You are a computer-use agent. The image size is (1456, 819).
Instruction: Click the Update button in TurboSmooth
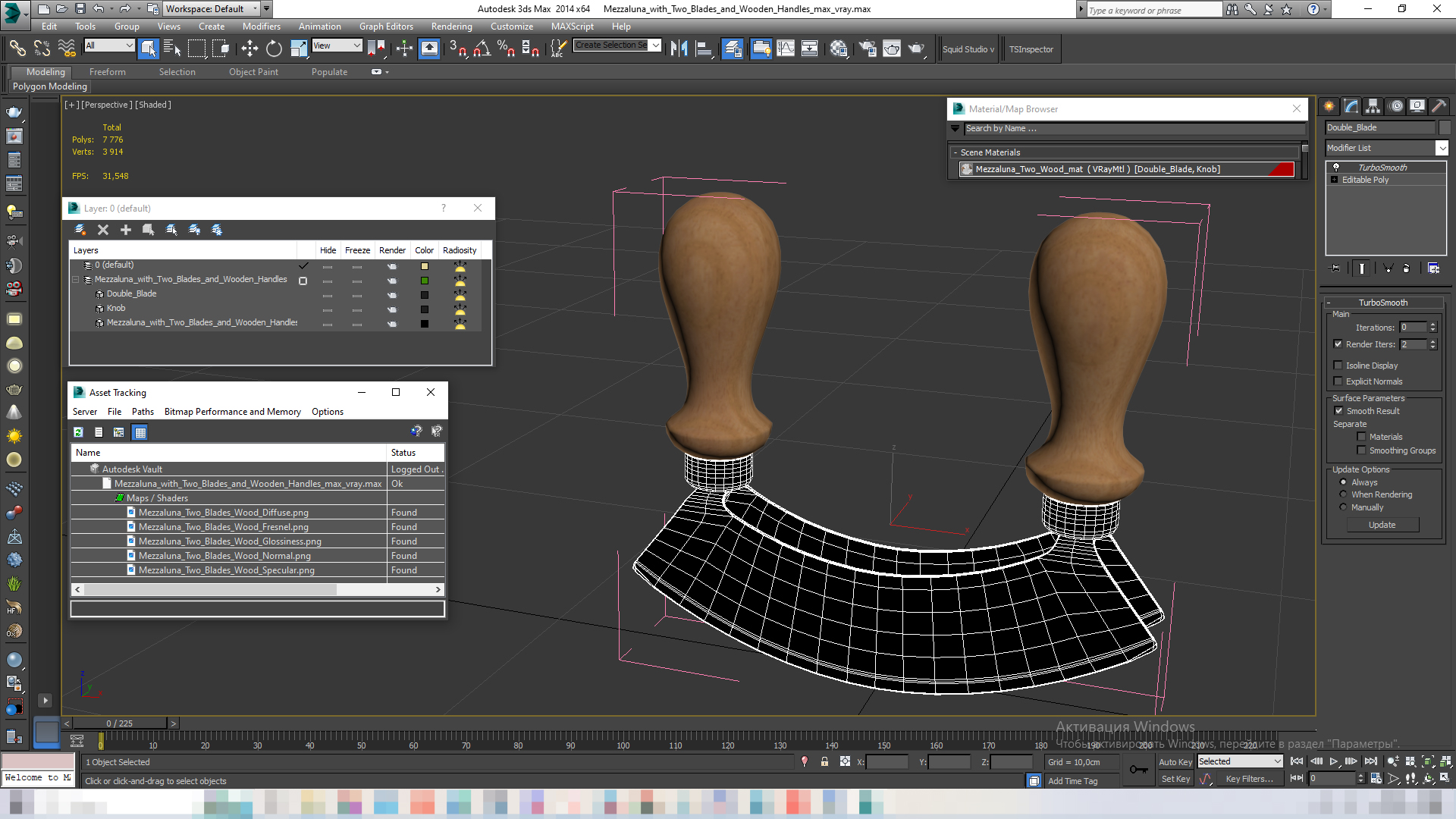[x=1382, y=525]
